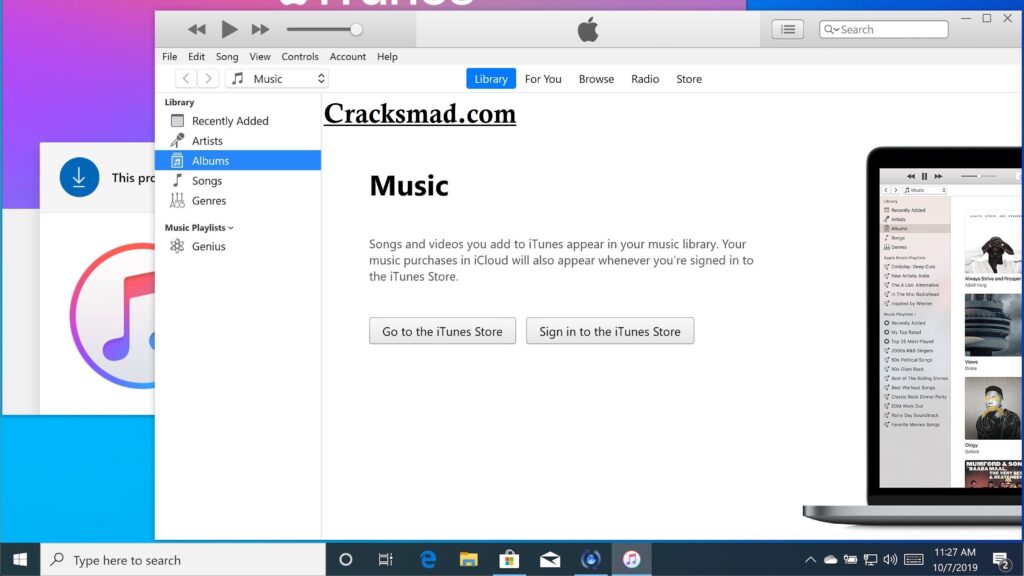Open the touch keyboard tray icon
1024x576 pixels.
[914, 560]
